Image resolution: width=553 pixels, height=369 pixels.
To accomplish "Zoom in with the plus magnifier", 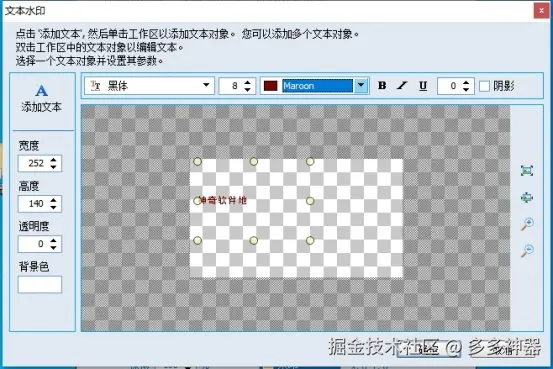I will pos(527,224).
